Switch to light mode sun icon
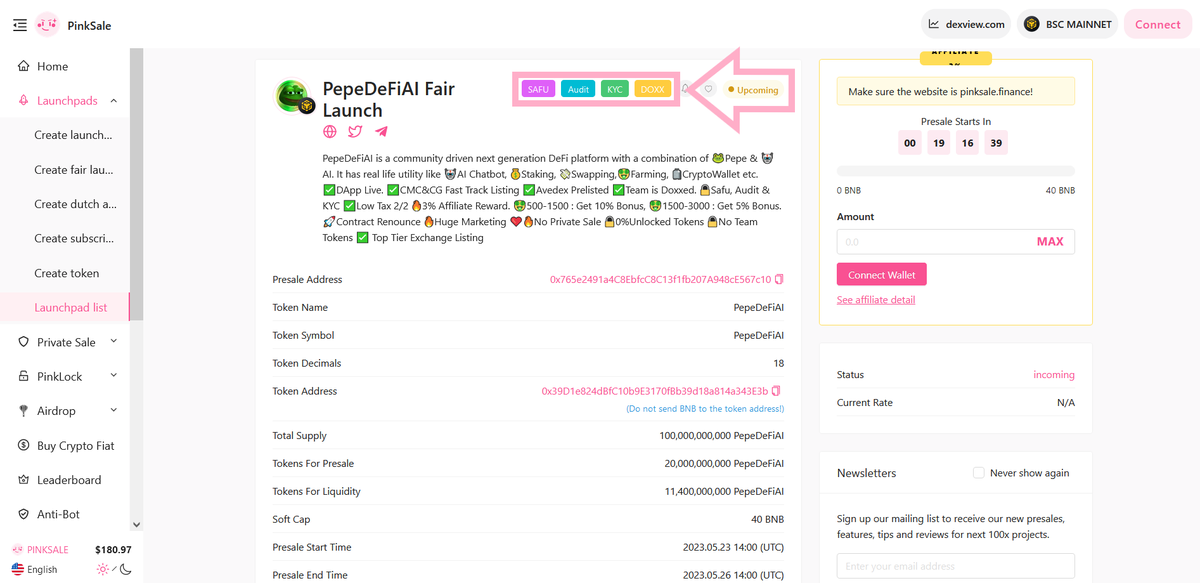The width and height of the screenshot is (1200, 583). tap(102, 569)
